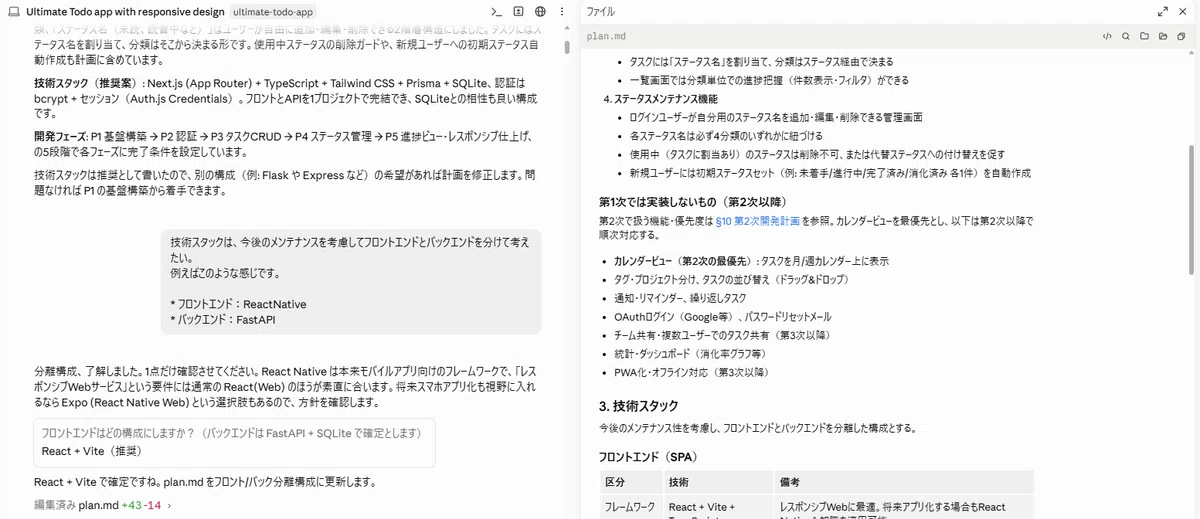This screenshot has width=1200, height=519.
Task: Click the ultimate-todo-app project tag
Action: tap(272, 12)
